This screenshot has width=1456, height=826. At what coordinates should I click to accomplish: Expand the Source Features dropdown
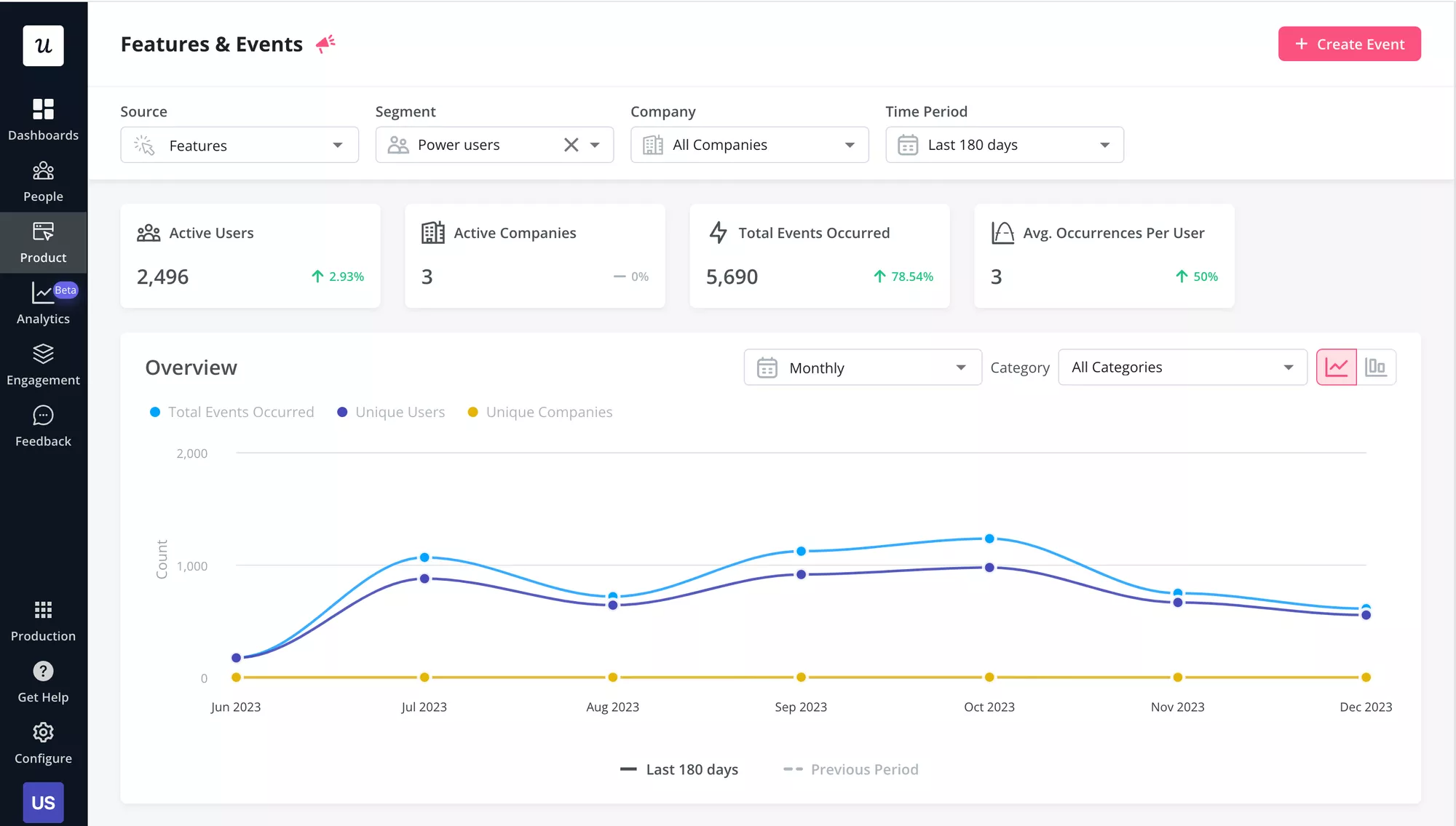point(239,146)
